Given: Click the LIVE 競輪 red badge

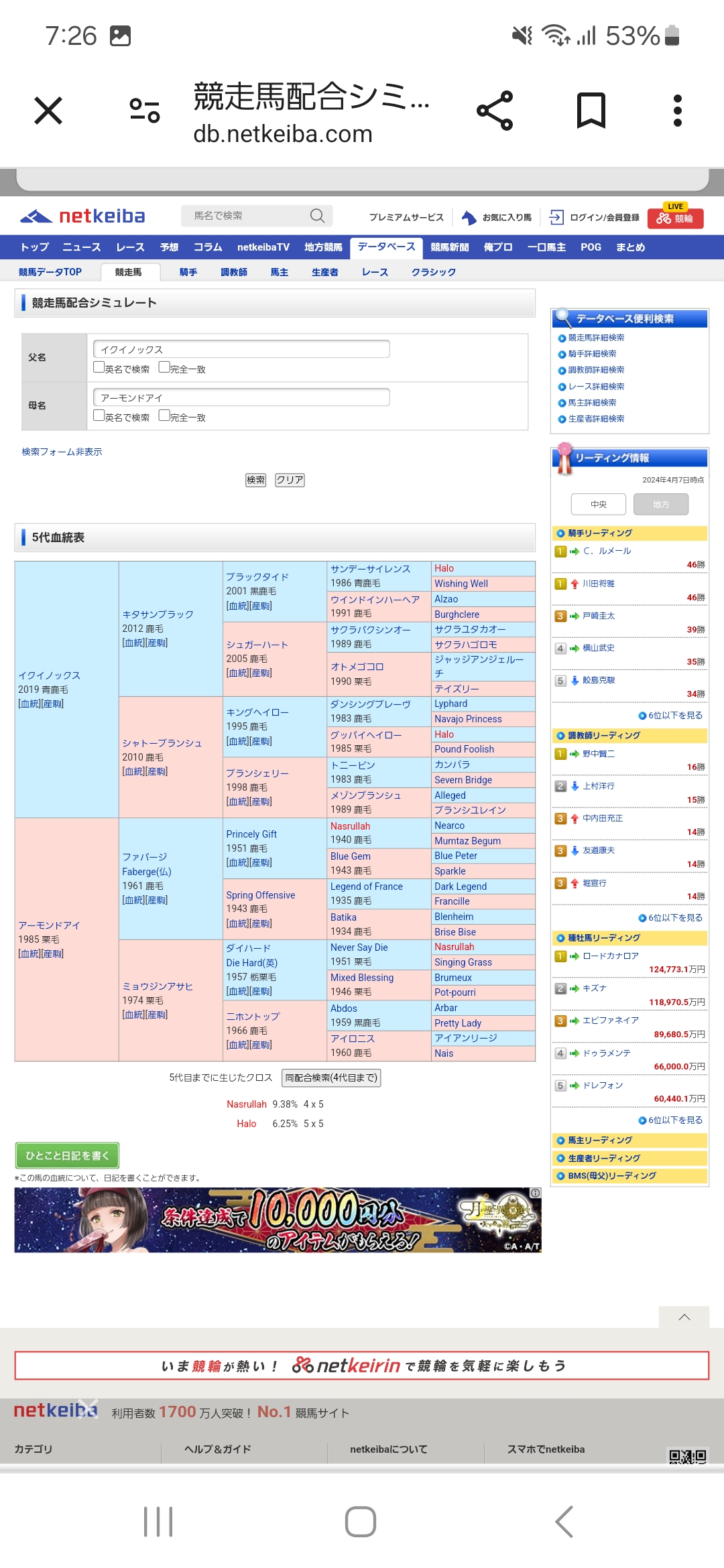Looking at the screenshot, I should tap(675, 216).
